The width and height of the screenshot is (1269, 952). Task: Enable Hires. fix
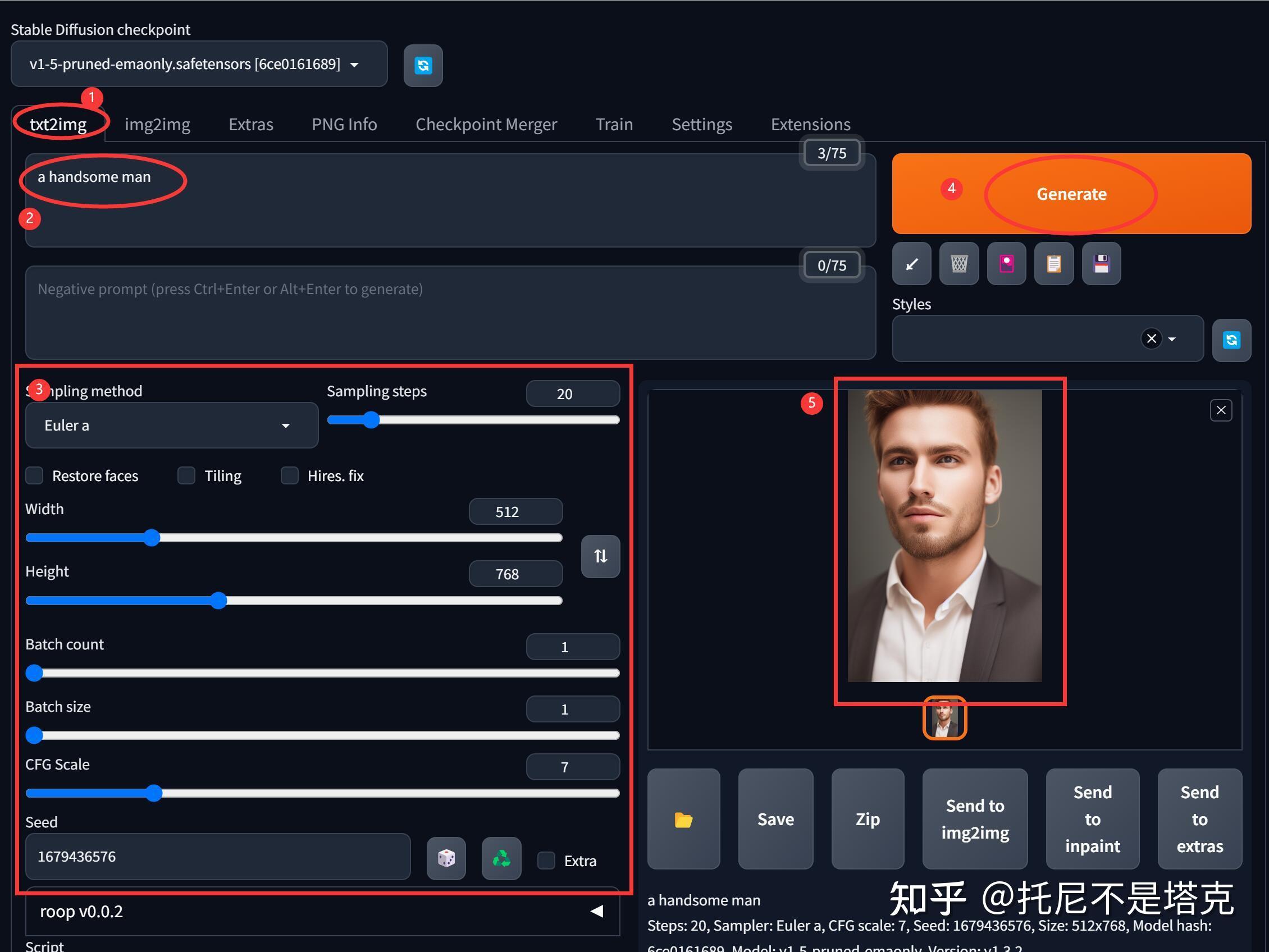(289, 475)
